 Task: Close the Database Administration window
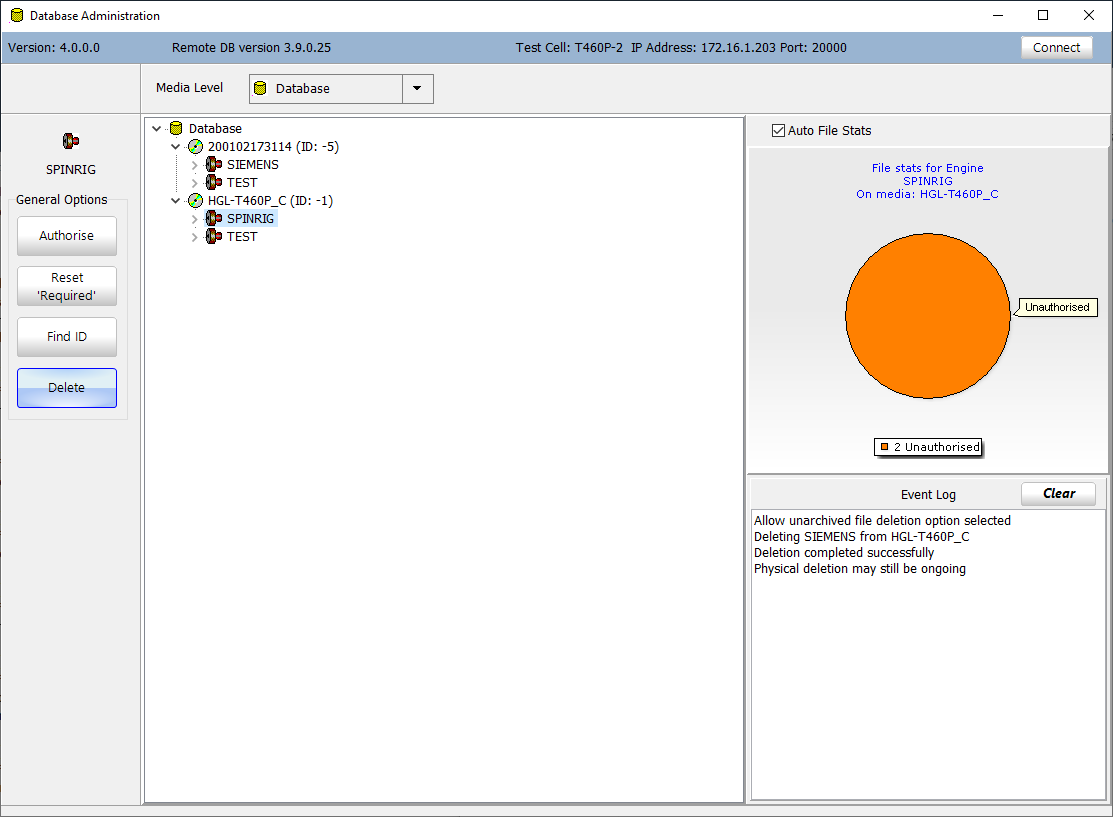coord(1089,16)
